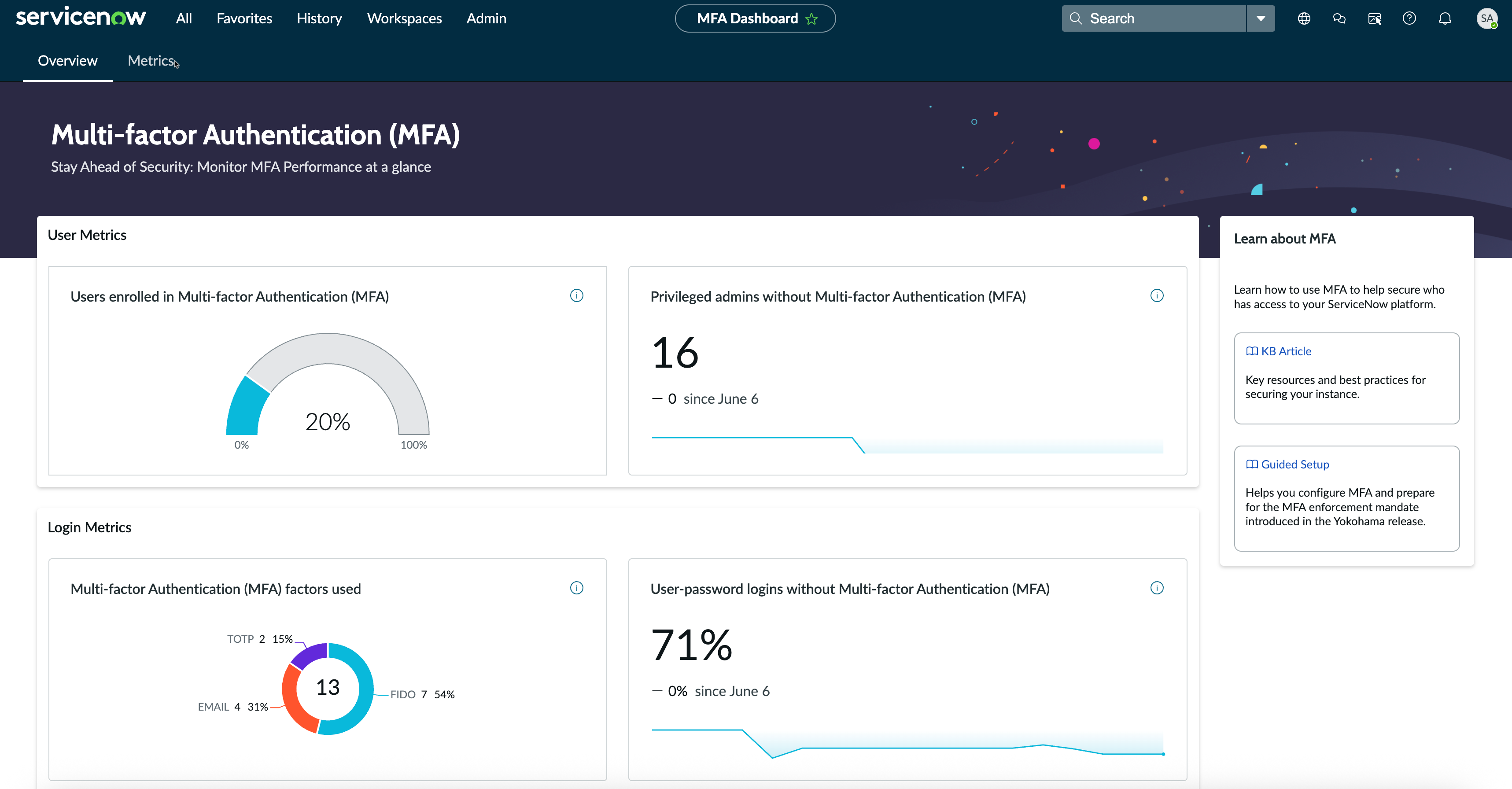Screen dimensions: 1512x789
Task: Open the SA user avatar menu
Action: pyautogui.click(x=1487, y=18)
